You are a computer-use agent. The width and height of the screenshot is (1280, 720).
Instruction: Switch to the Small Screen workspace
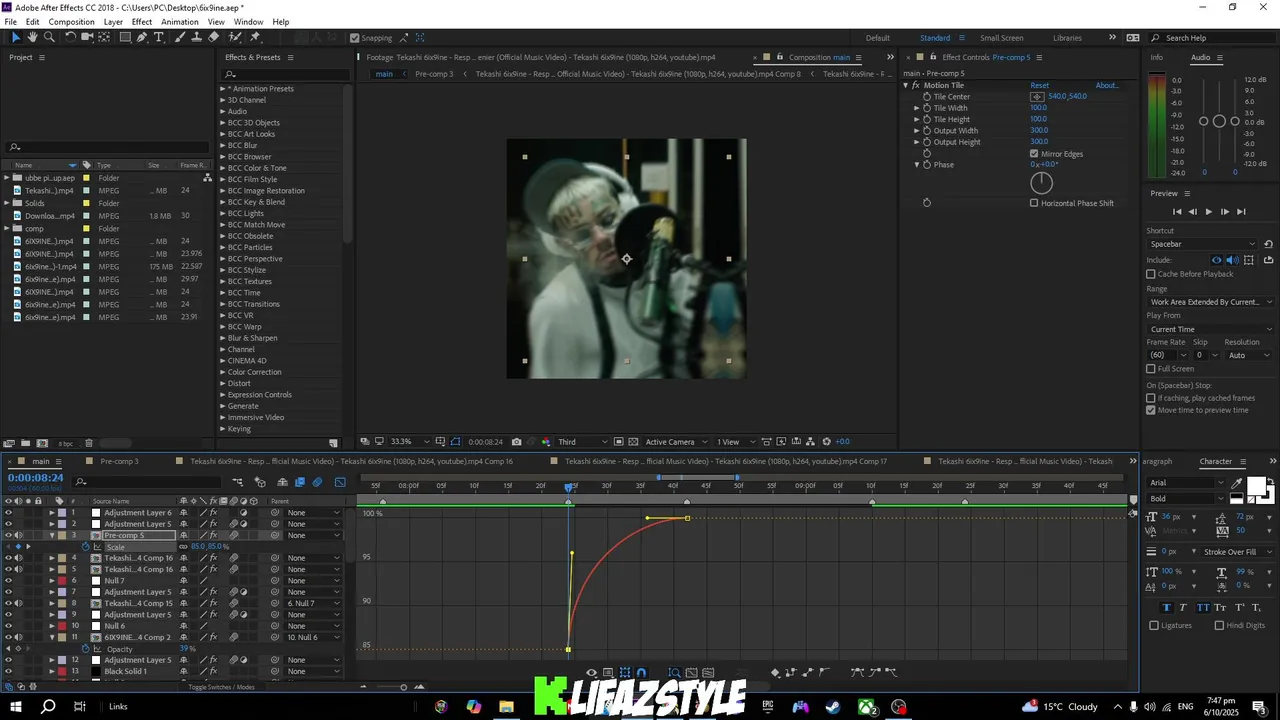(x=1001, y=38)
